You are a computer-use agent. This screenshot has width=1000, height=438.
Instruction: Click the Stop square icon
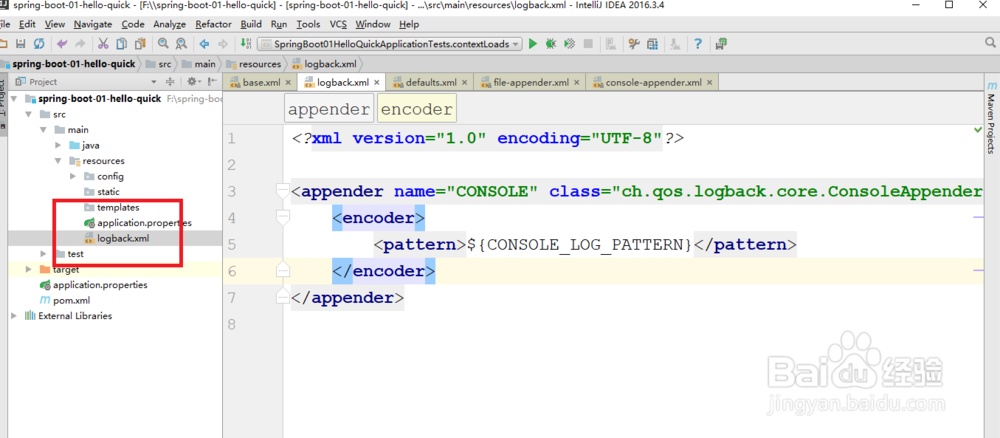tap(588, 44)
